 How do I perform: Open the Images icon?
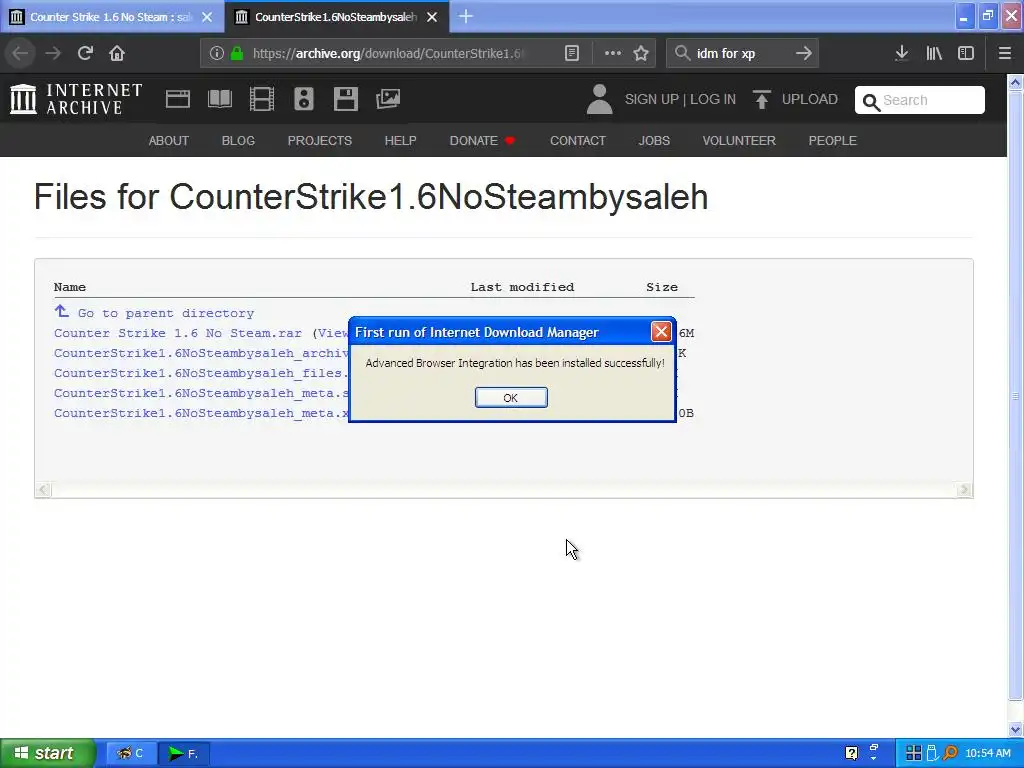point(388,99)
